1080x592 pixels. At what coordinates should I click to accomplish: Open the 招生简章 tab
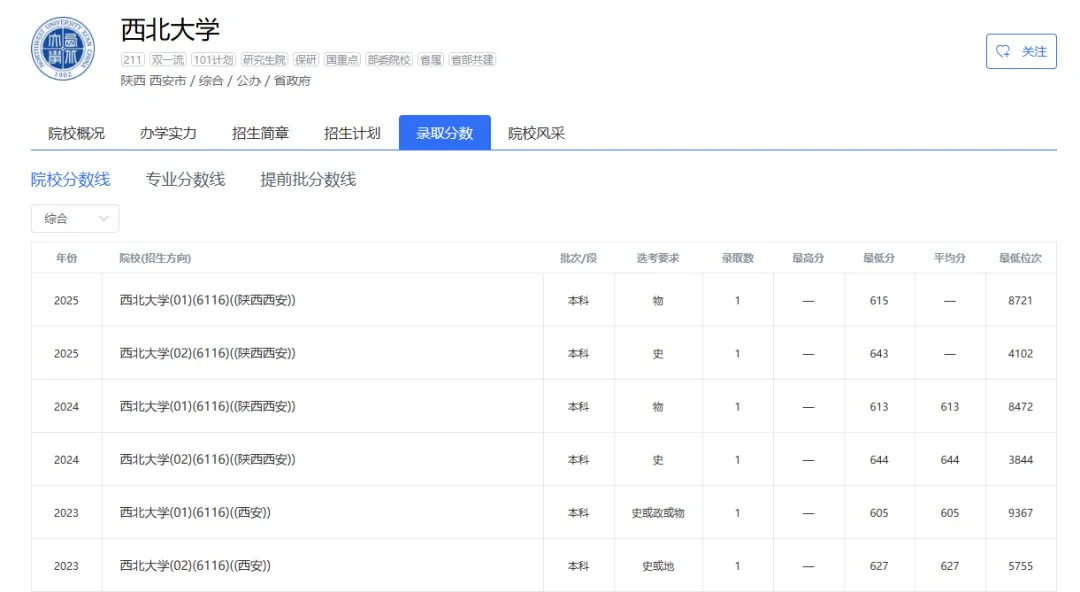pos(260,133)
